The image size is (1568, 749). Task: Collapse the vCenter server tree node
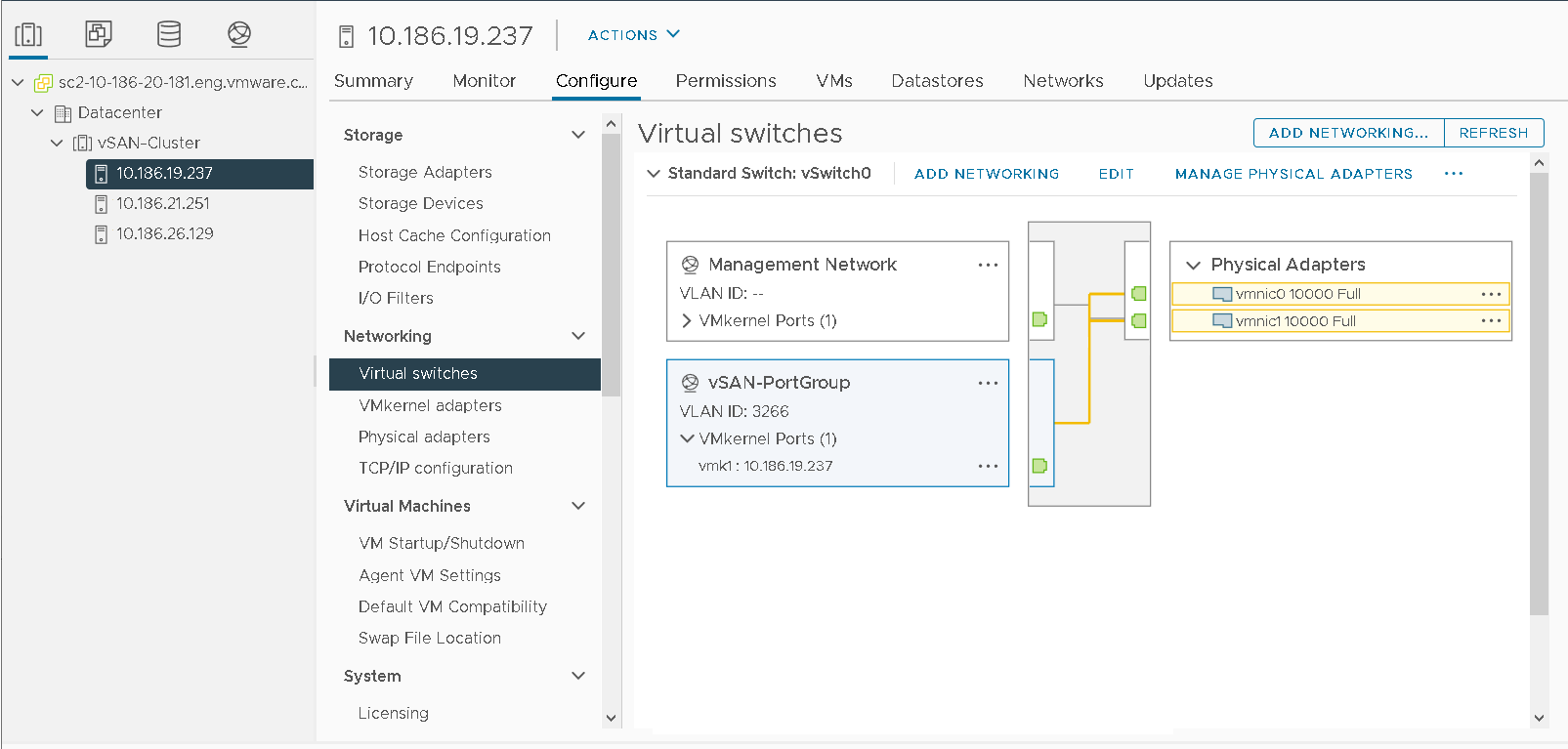click(x=18, y=83)
